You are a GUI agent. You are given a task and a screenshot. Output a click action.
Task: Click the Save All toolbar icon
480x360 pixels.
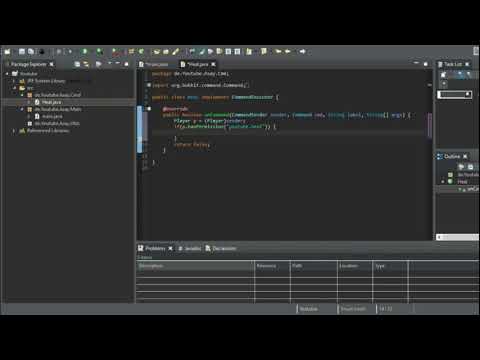click(x=31, y=52)
